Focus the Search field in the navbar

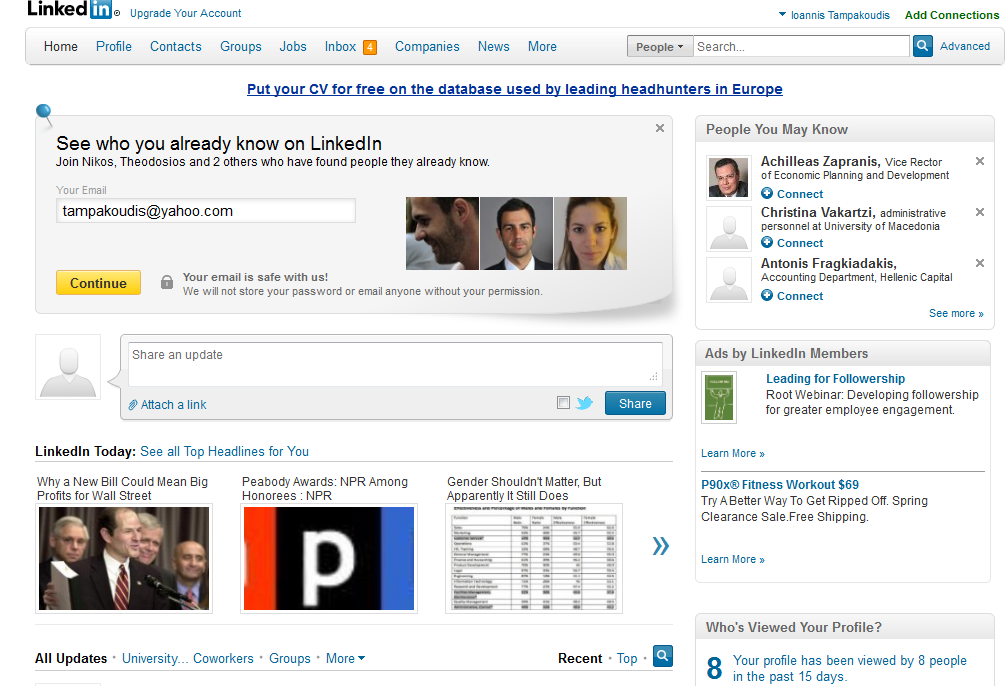pos(801,46)
